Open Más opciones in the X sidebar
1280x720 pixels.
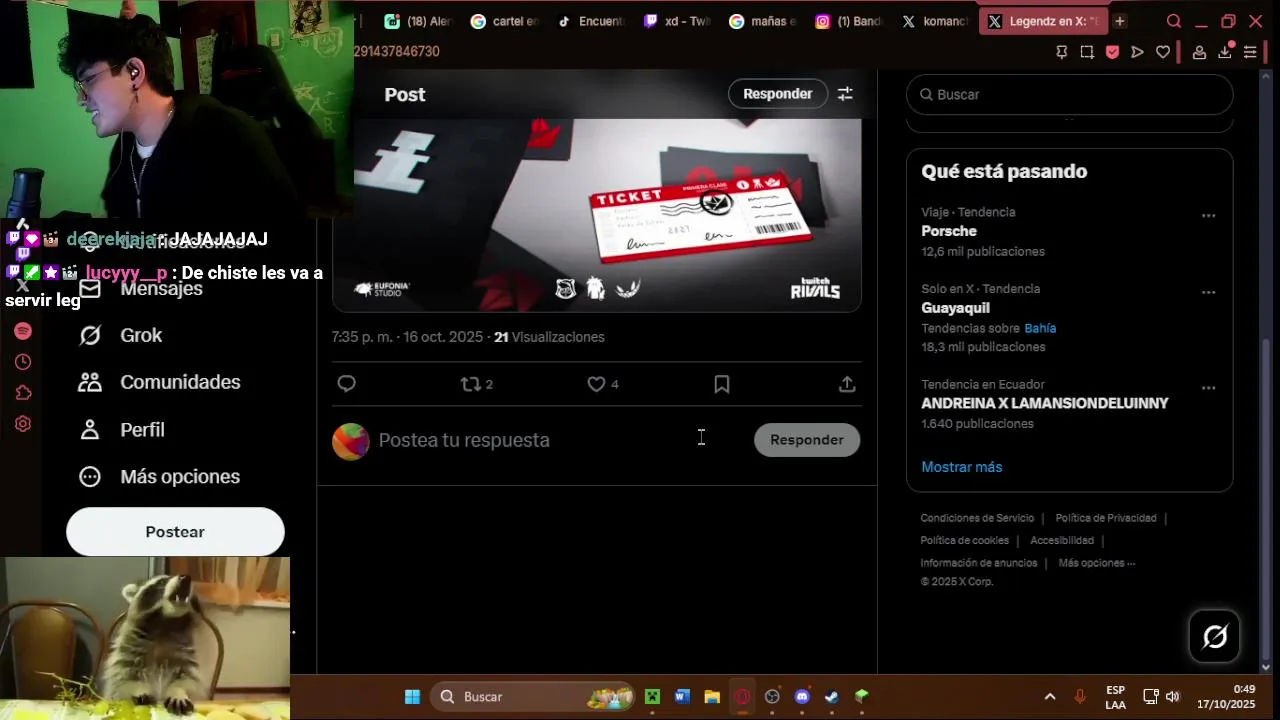click(160, 477)
